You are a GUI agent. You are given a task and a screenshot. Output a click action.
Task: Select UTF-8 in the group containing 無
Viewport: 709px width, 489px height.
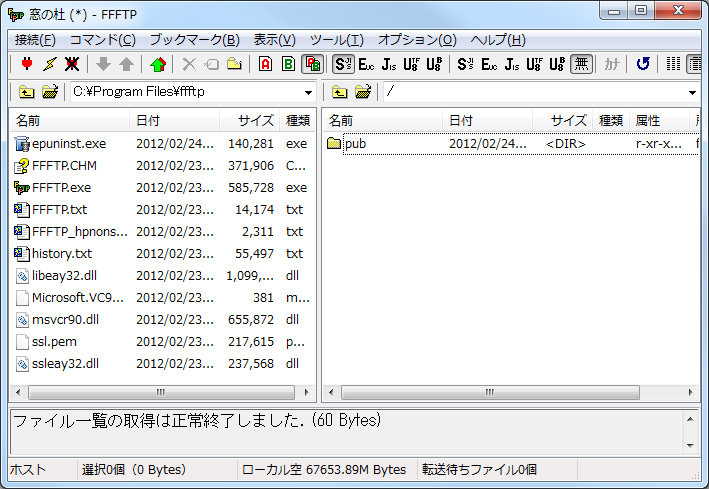coord(534,64)
